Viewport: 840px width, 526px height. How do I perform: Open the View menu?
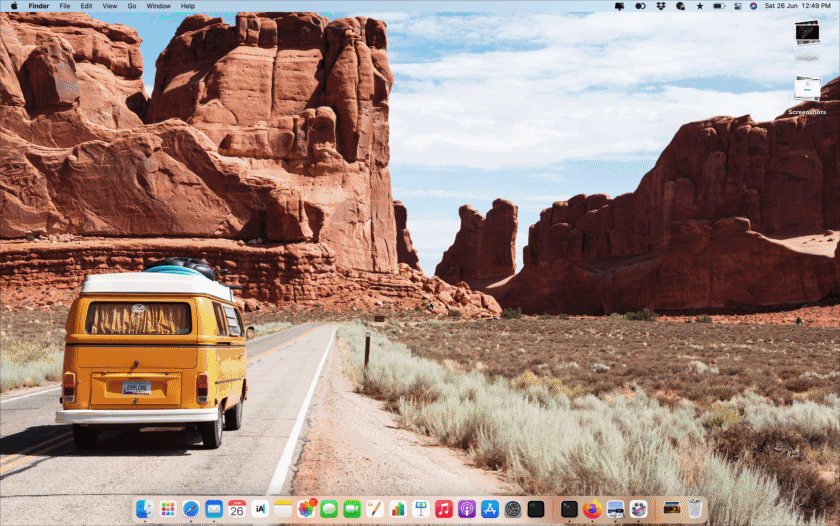pos(110,6)
